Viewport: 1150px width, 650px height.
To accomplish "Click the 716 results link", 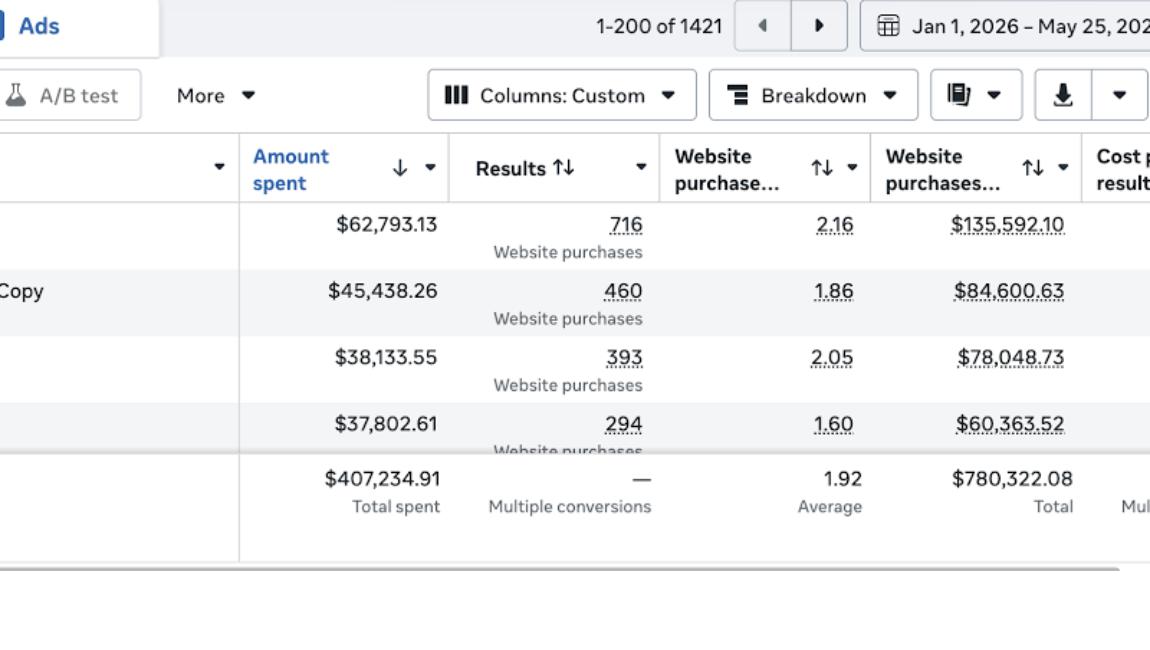I will click(626, 224).
